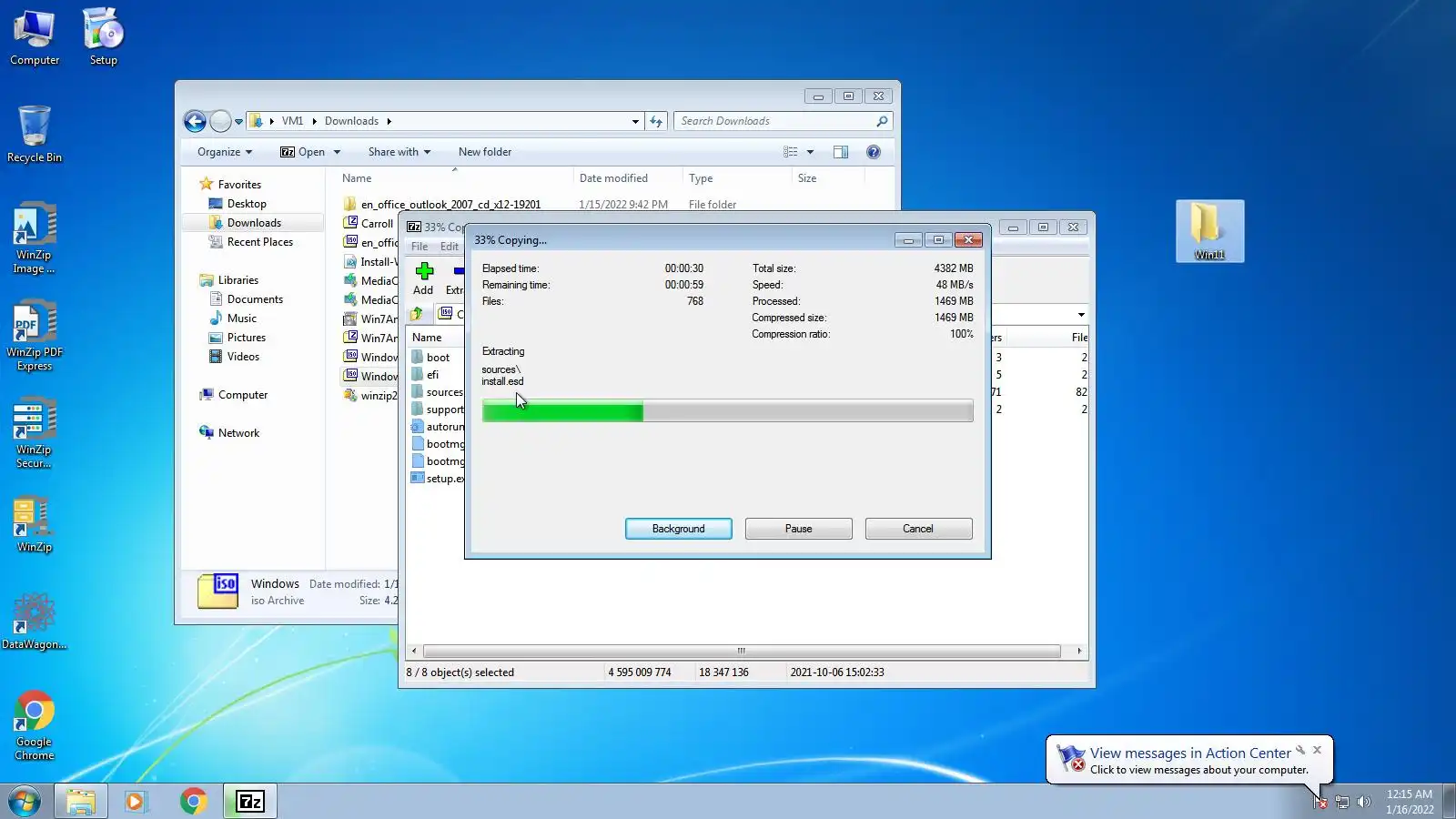Select Recent Places in Favorites

tap(260, 242)
